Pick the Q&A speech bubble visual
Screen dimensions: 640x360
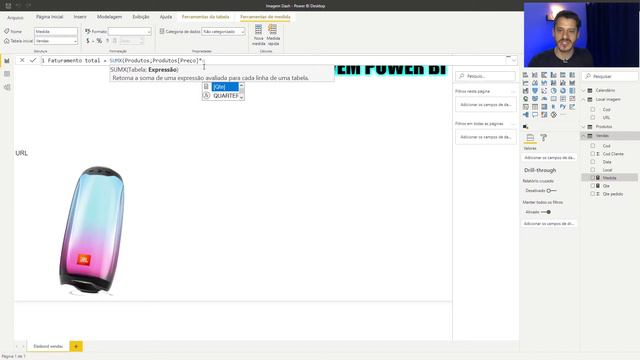(x=535, y=115)
